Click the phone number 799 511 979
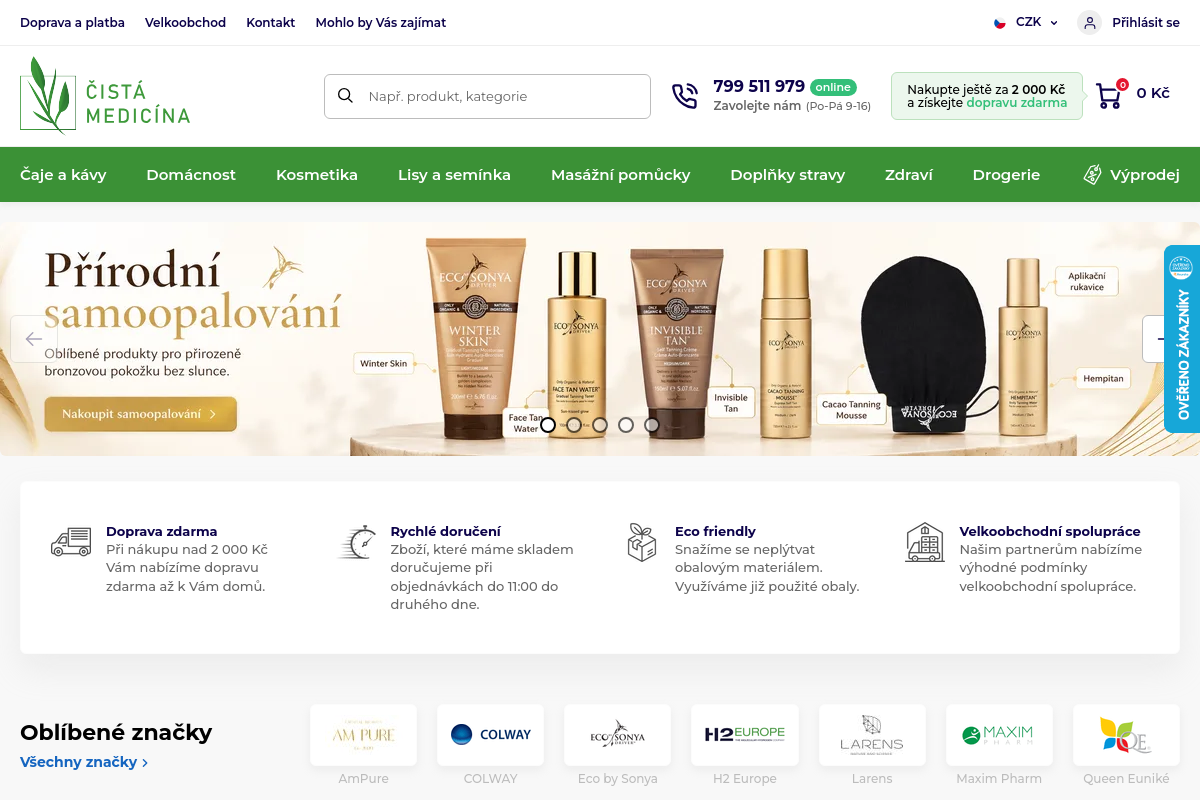The image size is (1200, 800). (759, 86)
